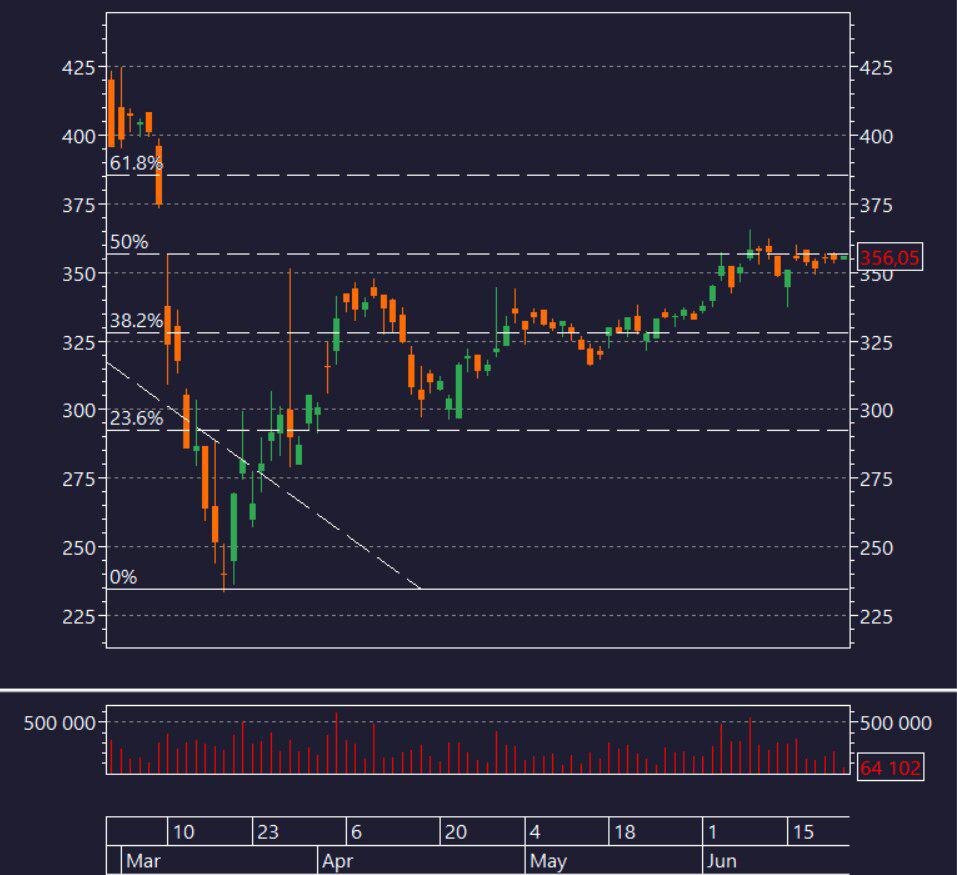Click date marker 20 on time axis
957x875 pixels.
click(455, 832)
